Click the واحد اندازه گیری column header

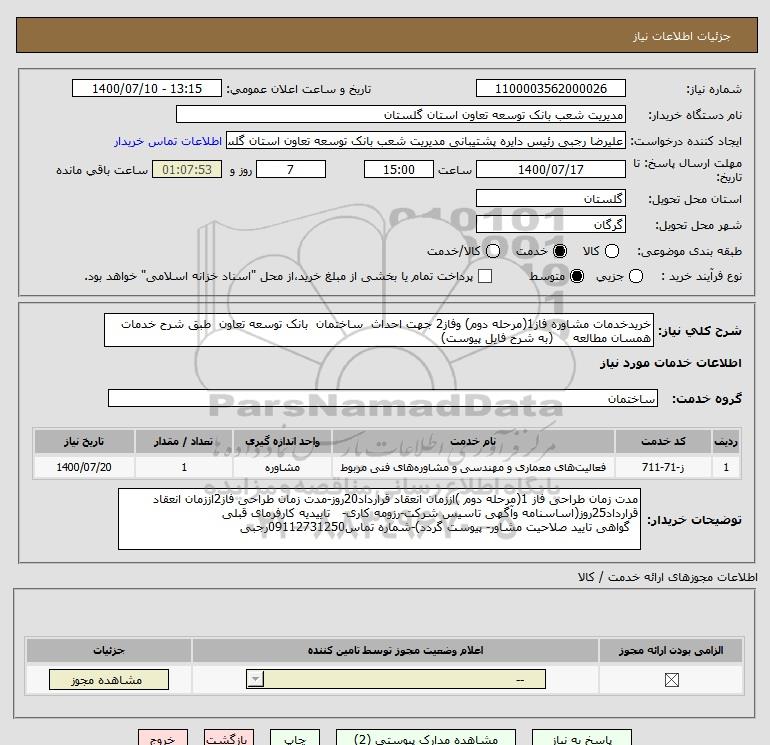[x=282, y=441]
